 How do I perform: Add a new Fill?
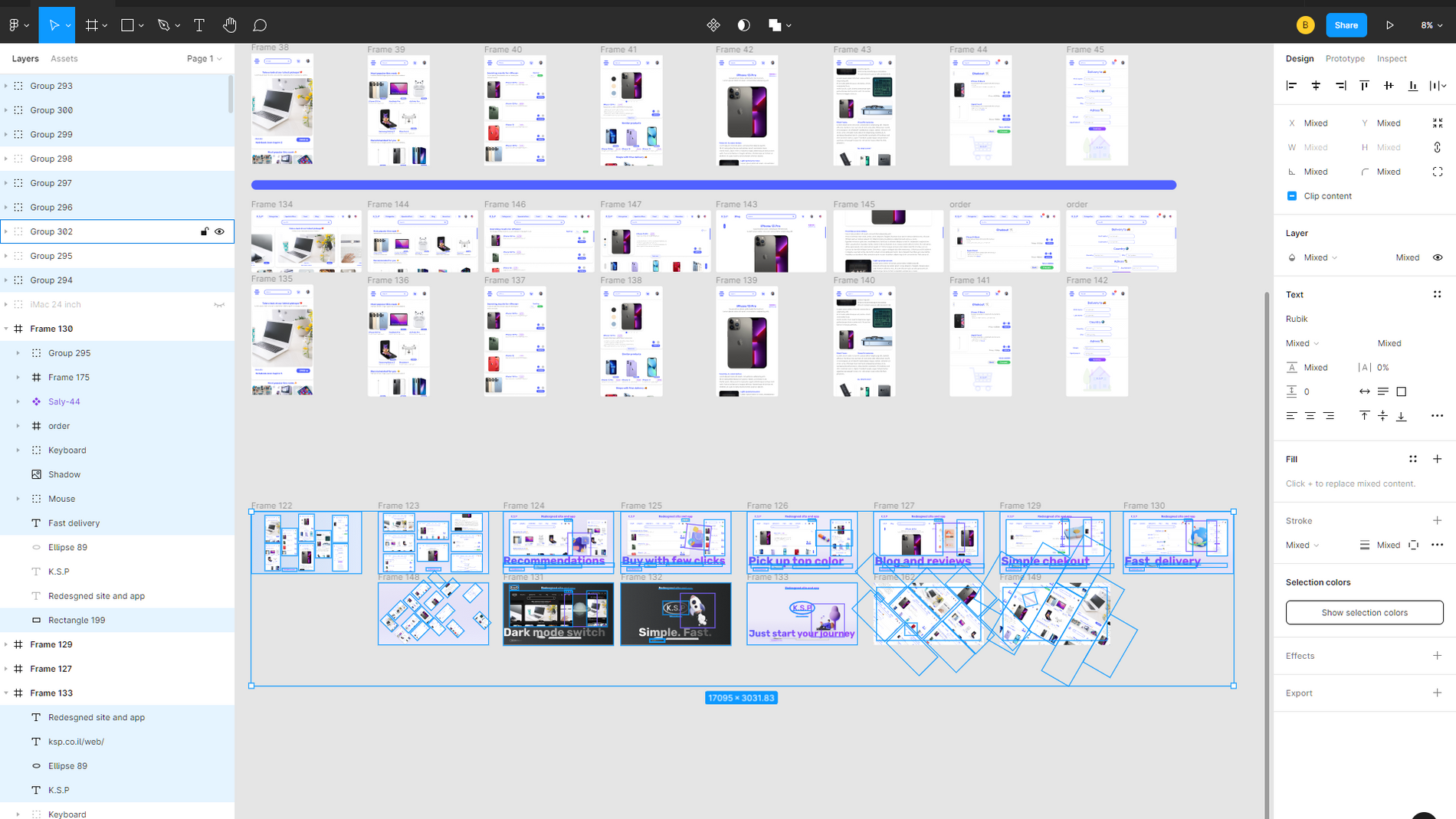[x=1437, y=459]
